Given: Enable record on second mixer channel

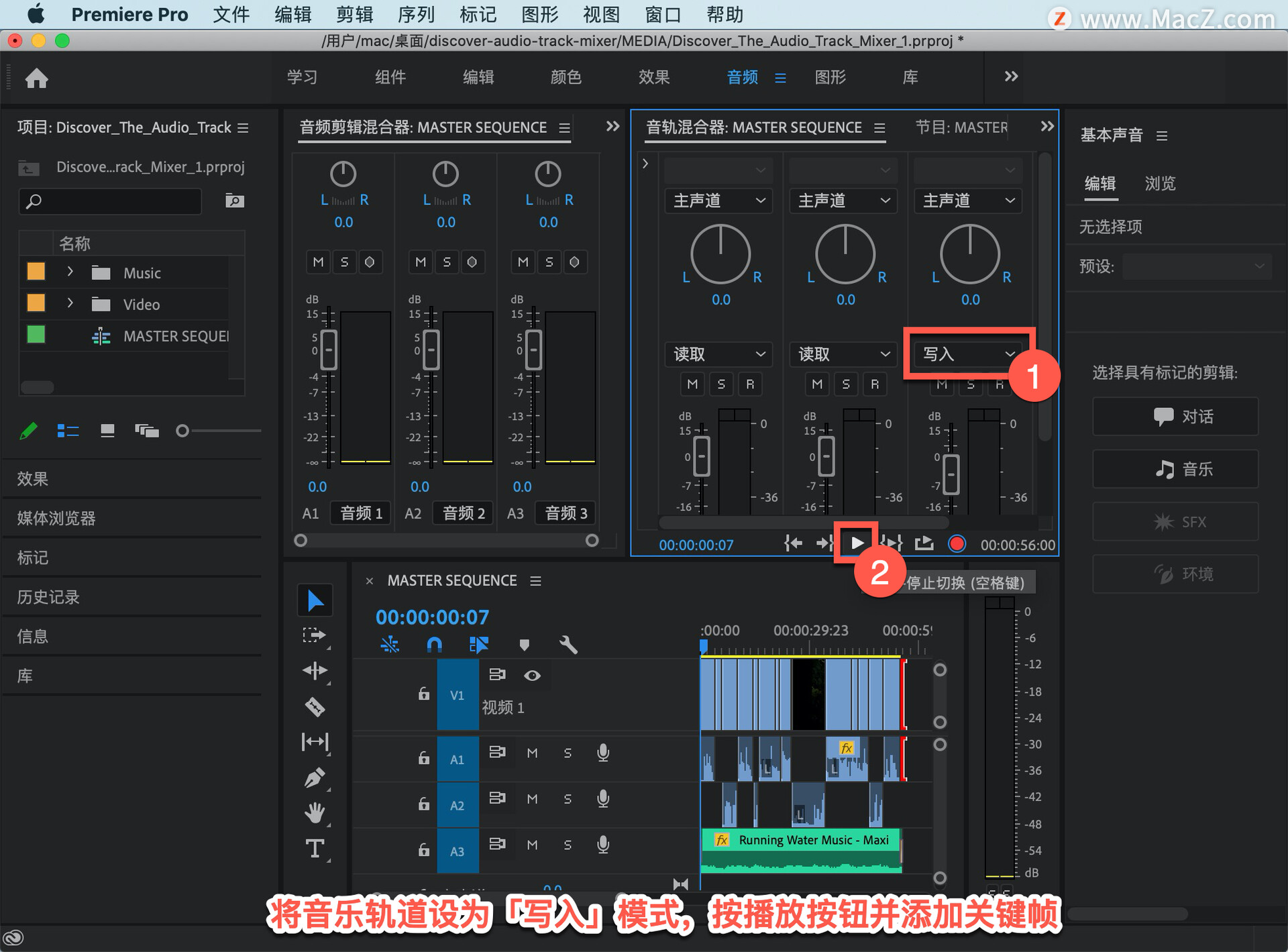Looking at the screenshot, I should pyautogui.click(x=875, y=384).
